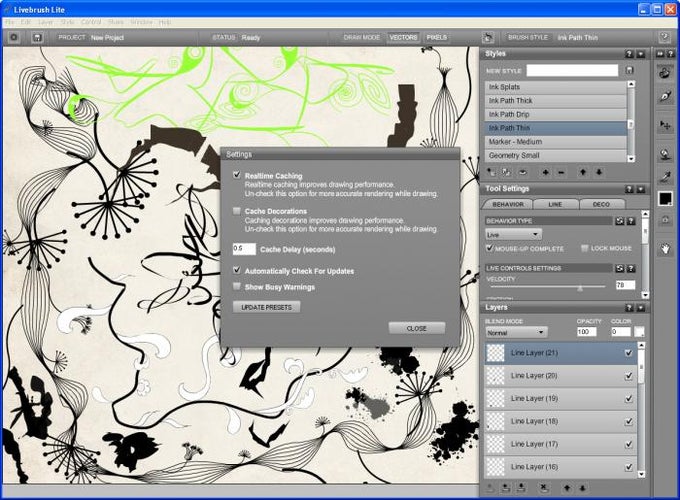This screenshot has height=500, width=680.
Task: Open the black foreground color swatch
Action: pos(665,199)
